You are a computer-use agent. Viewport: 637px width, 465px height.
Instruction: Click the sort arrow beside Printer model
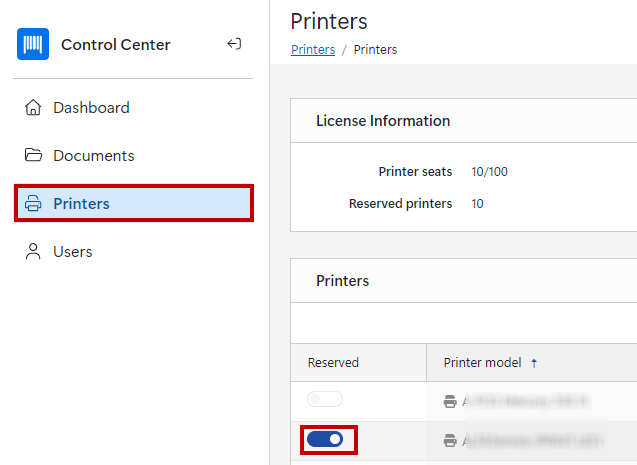tap(534, 363)
